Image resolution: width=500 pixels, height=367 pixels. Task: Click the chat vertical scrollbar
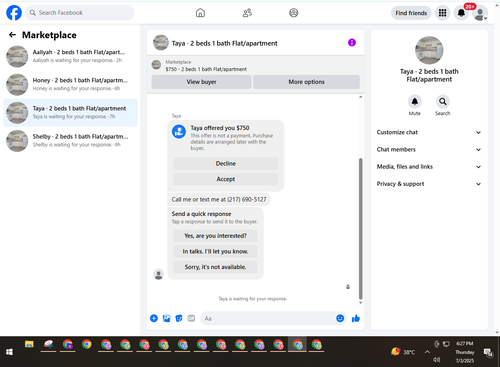[360, 228]
